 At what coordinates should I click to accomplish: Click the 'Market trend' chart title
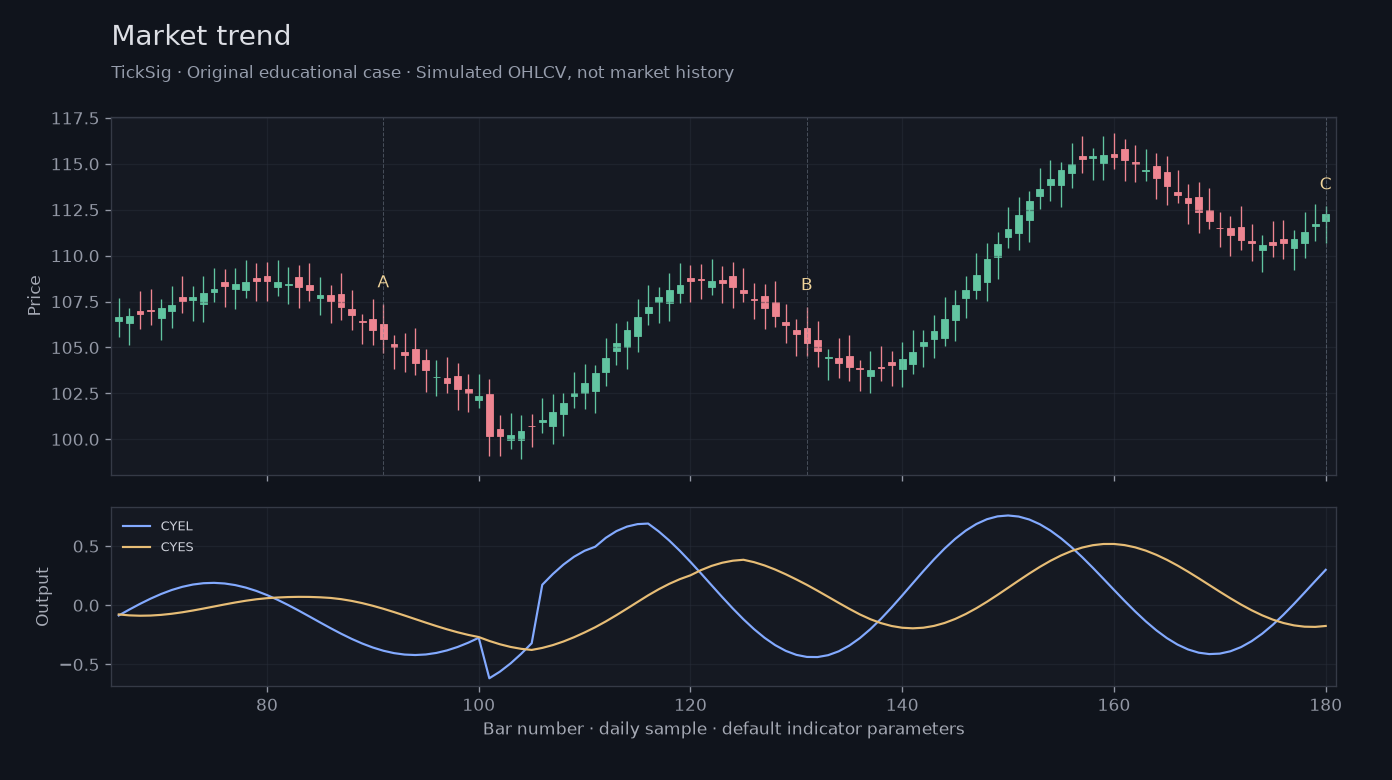click(x=201, y=37)
